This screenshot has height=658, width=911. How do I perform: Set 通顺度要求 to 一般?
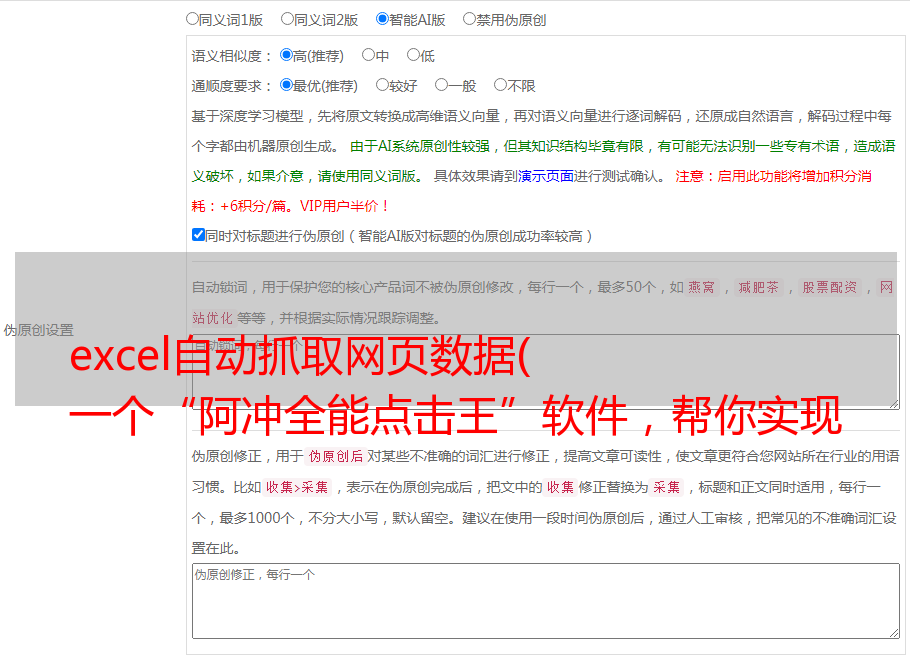442,85
